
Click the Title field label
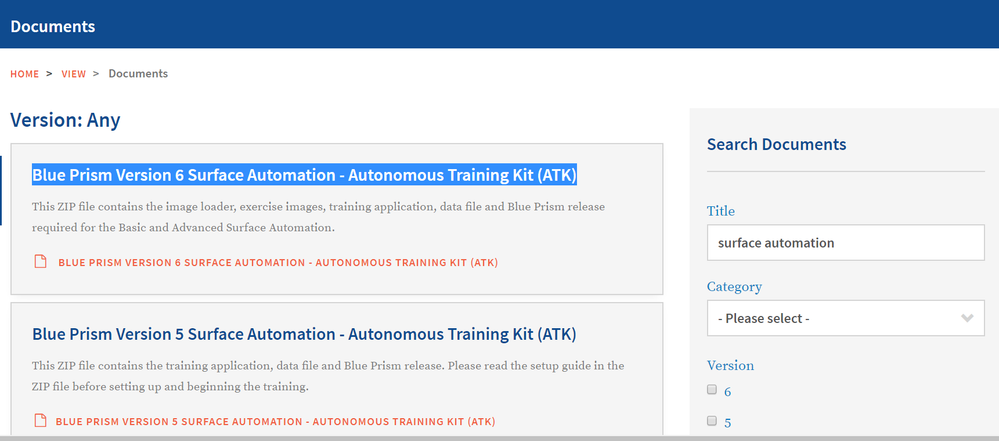pyautogui.click(x=721, y=211)
